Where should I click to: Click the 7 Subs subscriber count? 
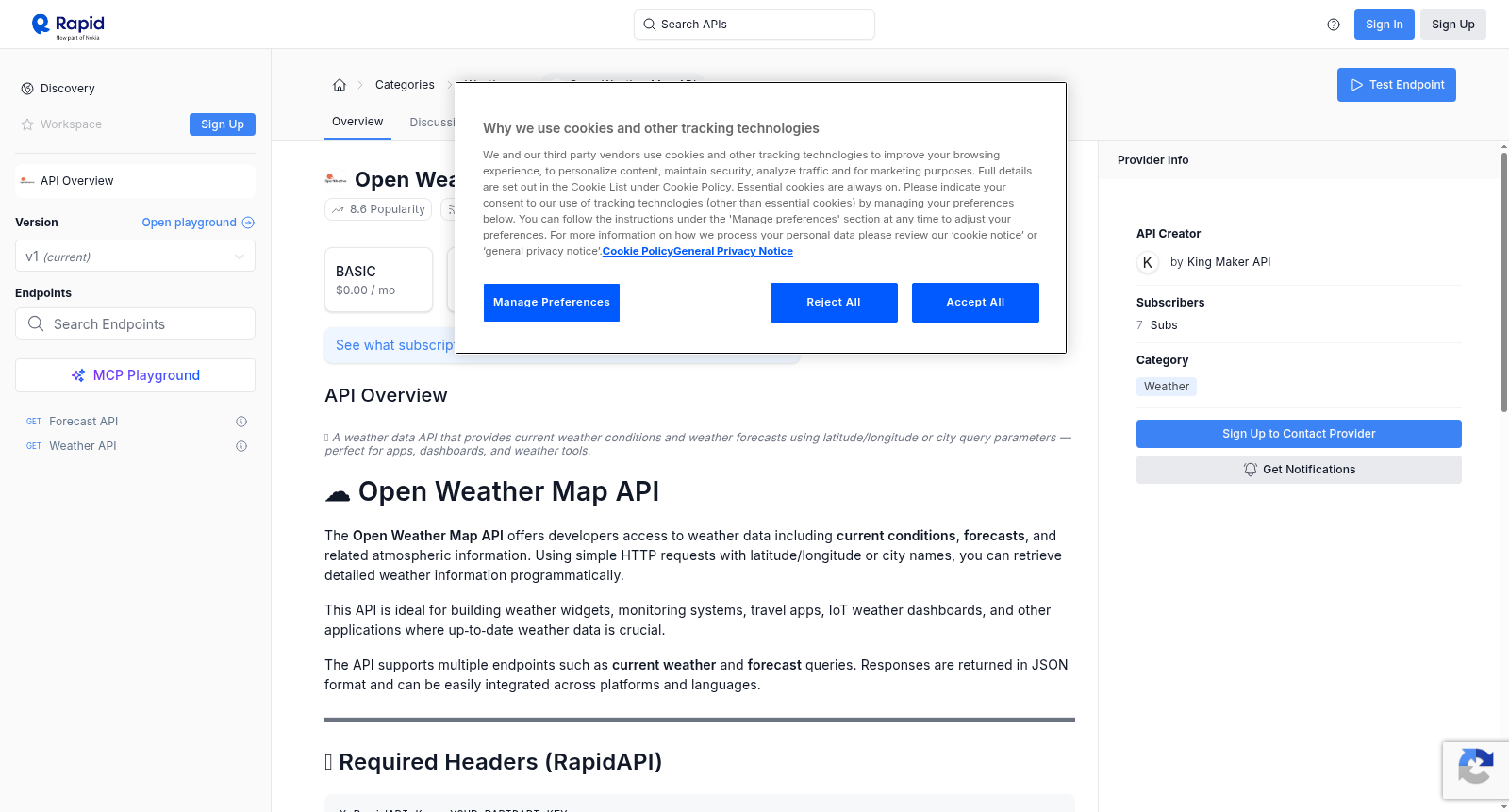pos(1157,325)
